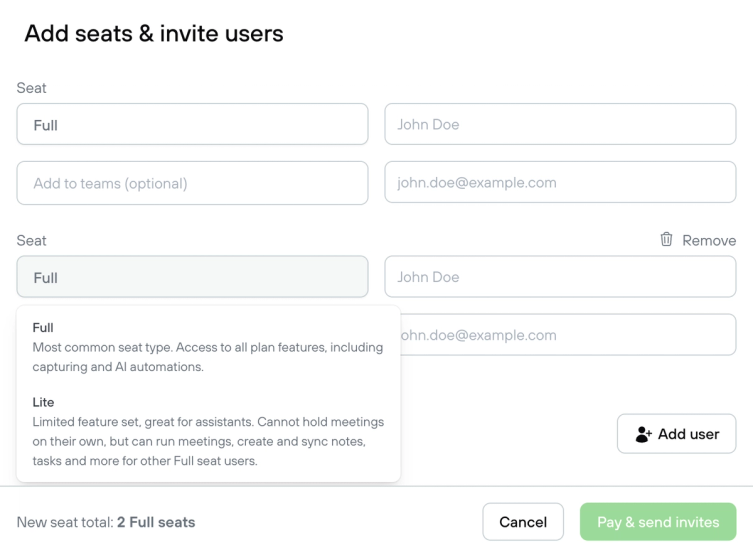The height and width of the screenshot is (550, 753).
Task: Click the first user's John Doe name field
Action: click(x=560, y=125)
